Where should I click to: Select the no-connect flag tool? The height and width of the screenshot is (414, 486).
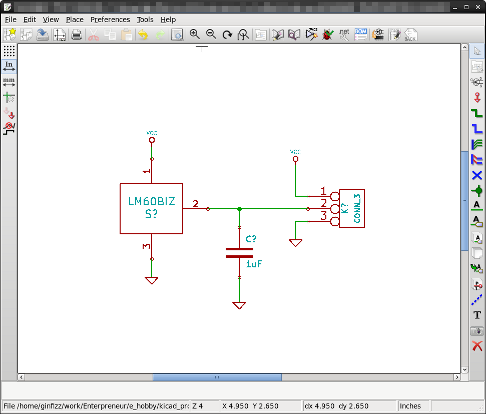coord(477,175)
